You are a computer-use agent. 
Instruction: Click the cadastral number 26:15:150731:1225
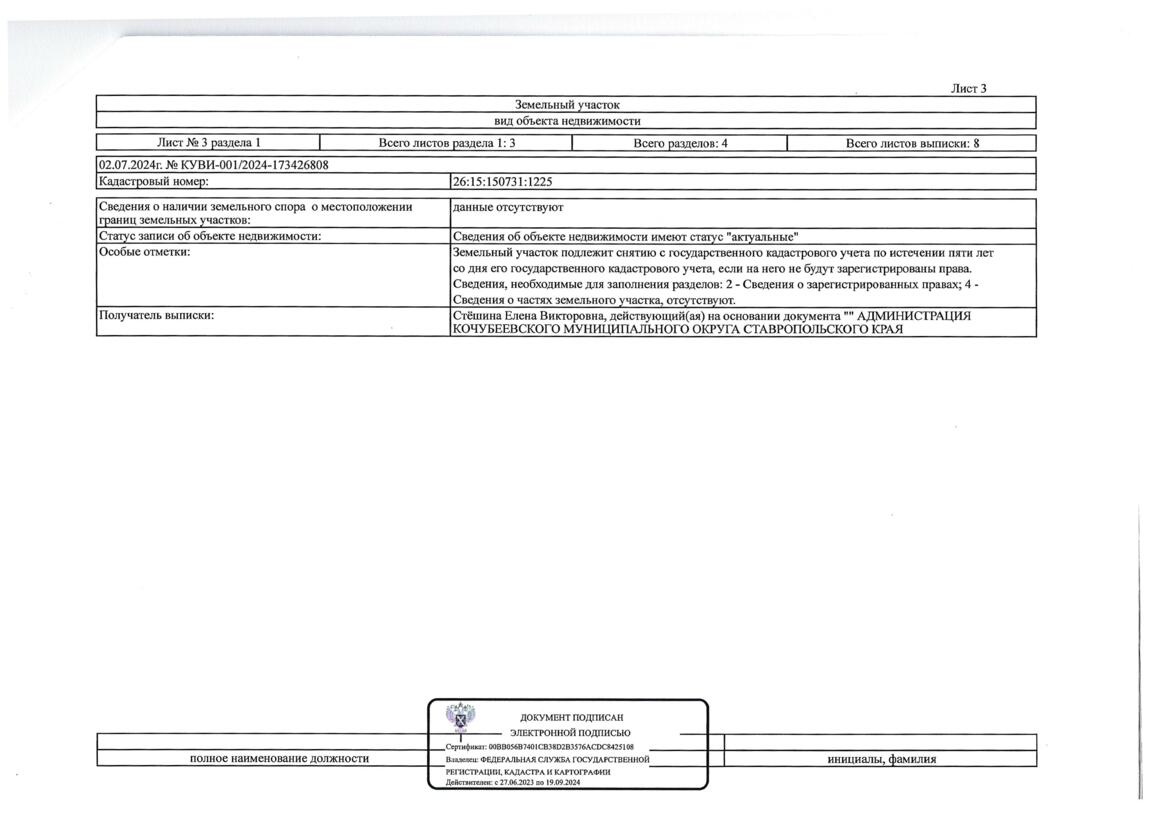click(502, 181)
